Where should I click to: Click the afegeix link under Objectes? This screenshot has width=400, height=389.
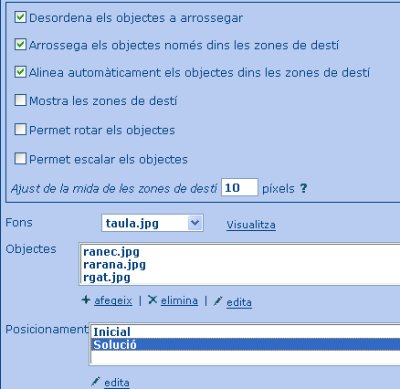click(113, 301)
